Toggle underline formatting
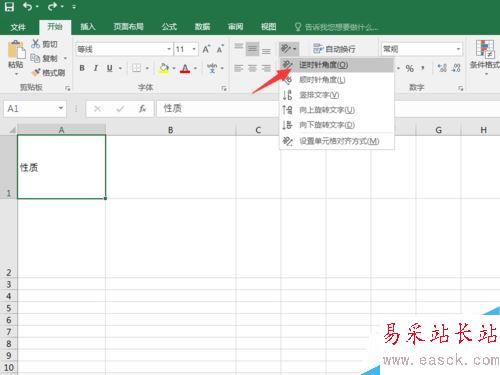Image resolution: width=500 pixels, height=375 pixels. [x=110, y=68]
